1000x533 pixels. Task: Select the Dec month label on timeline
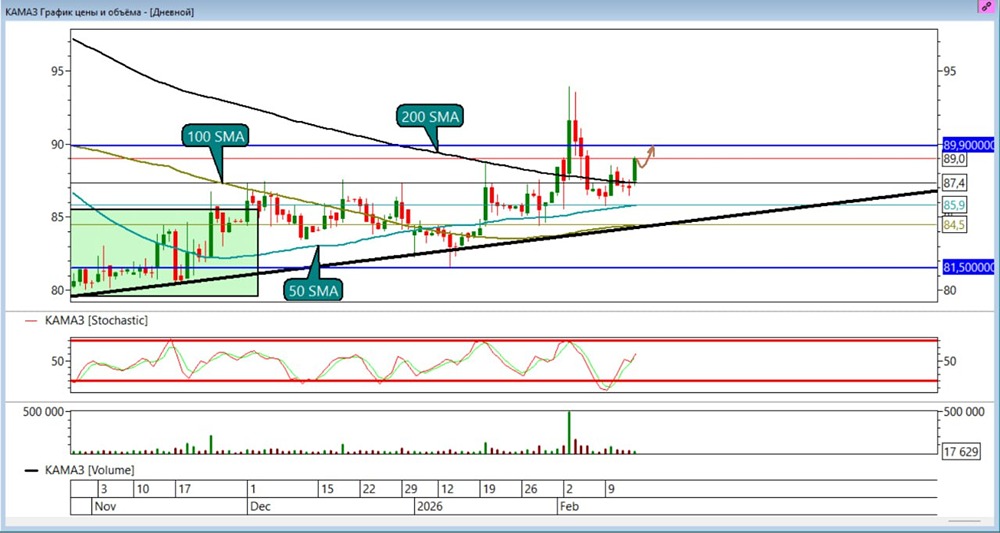click(x=261, y=507)
